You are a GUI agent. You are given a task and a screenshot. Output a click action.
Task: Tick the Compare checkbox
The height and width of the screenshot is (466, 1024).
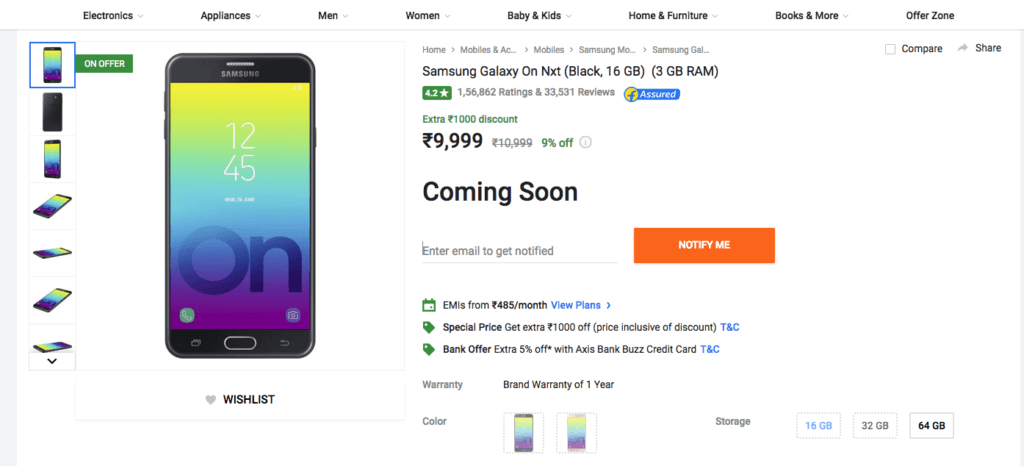pos(890,49)
